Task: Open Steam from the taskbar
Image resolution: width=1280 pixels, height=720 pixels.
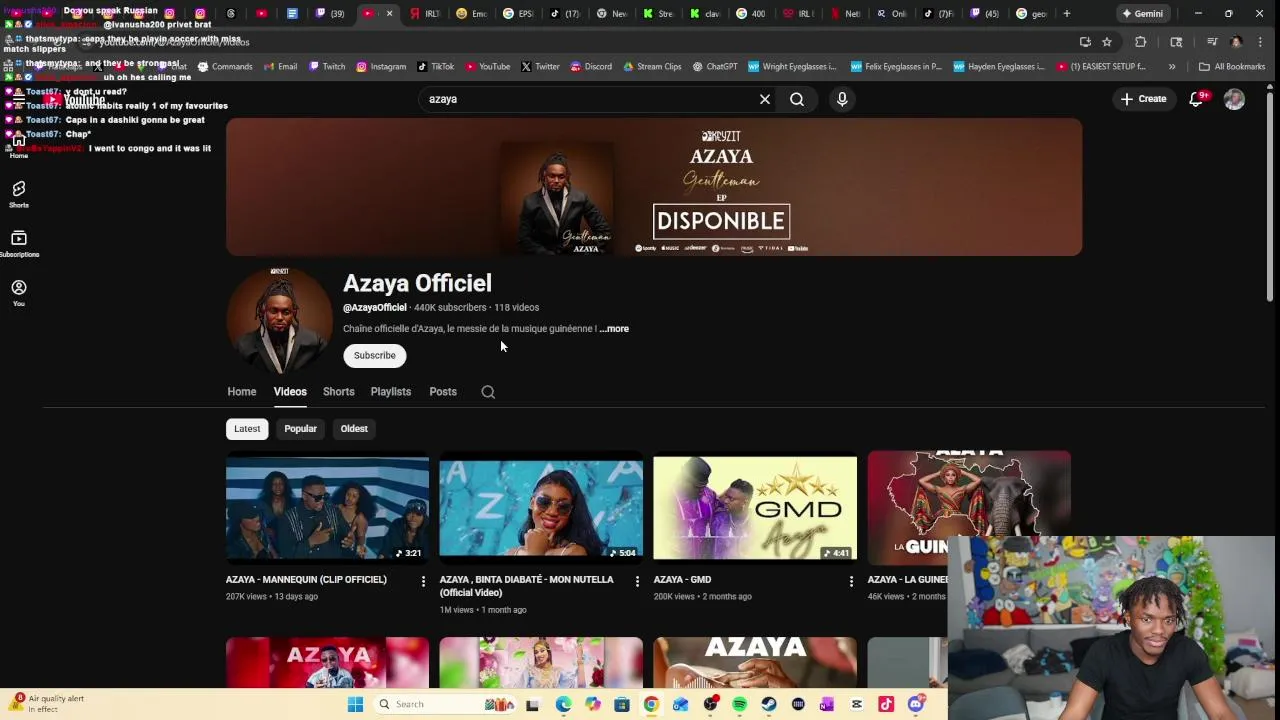Action: [769, 704]
